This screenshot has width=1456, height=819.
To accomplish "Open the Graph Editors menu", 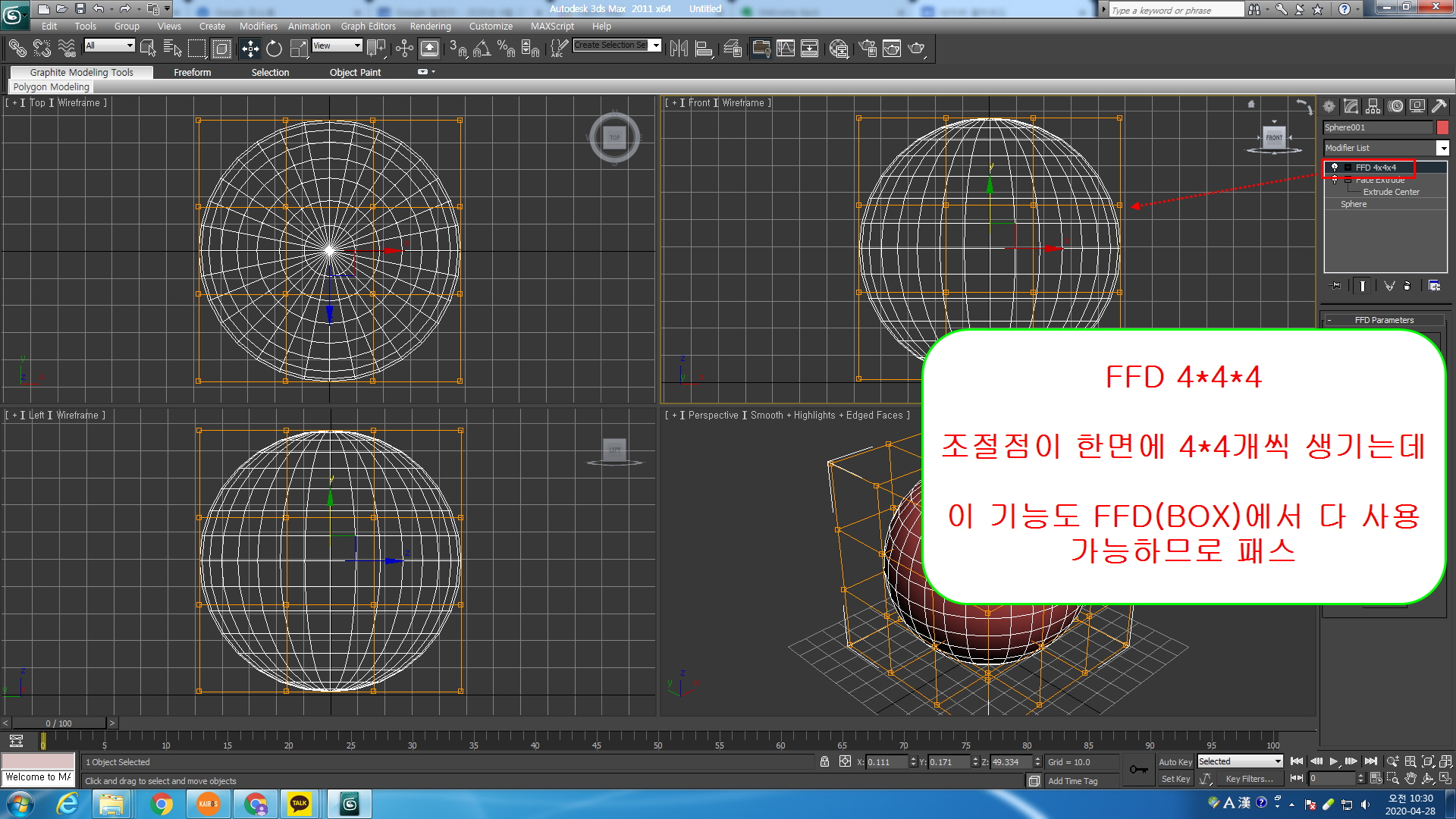I will [x=368, y=26].
